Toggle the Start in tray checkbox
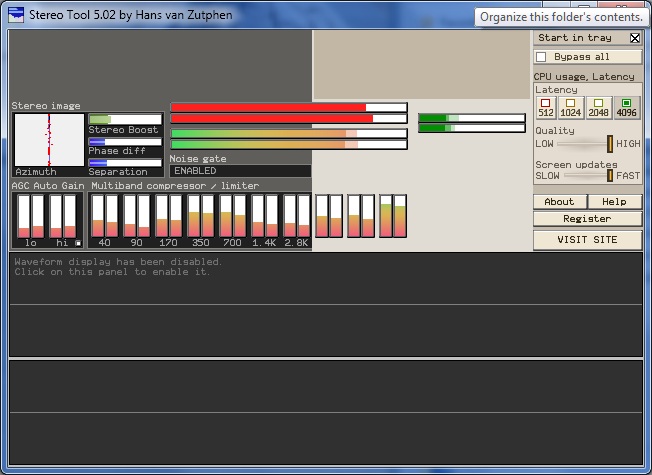The image size is (652, 475). tap(635, 38)
